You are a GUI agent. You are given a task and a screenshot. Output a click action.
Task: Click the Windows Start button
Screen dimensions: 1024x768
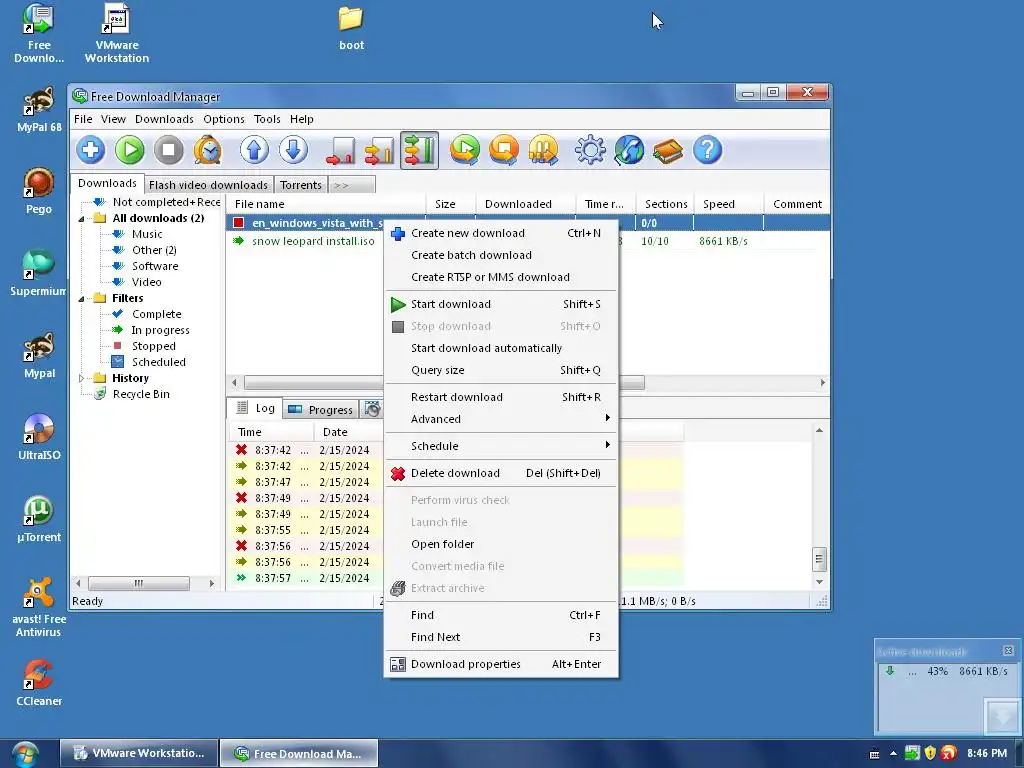pyautogui.click(x=24, y=754)
